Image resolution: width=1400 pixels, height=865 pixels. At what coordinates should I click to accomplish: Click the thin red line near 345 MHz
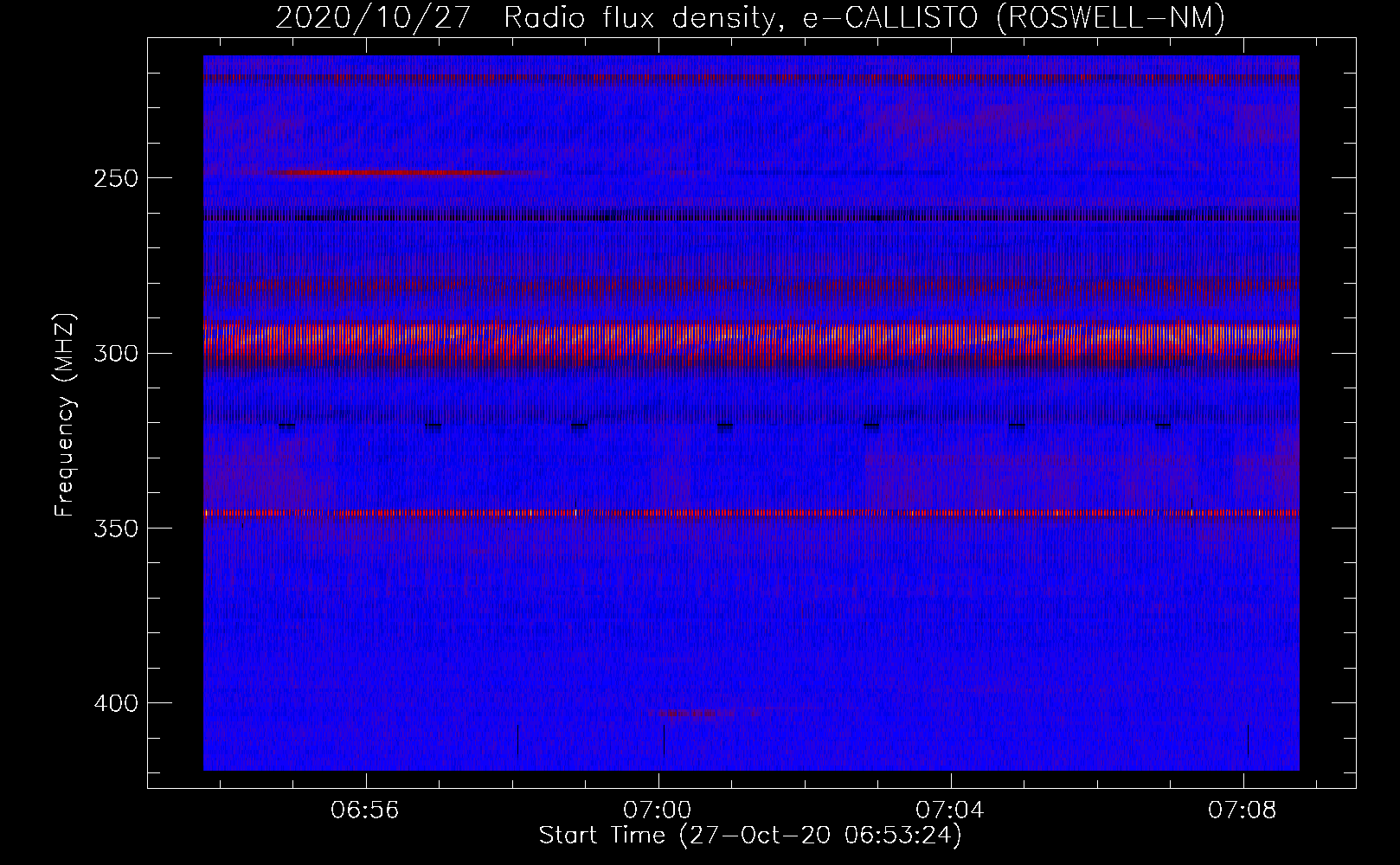(751, 513)
